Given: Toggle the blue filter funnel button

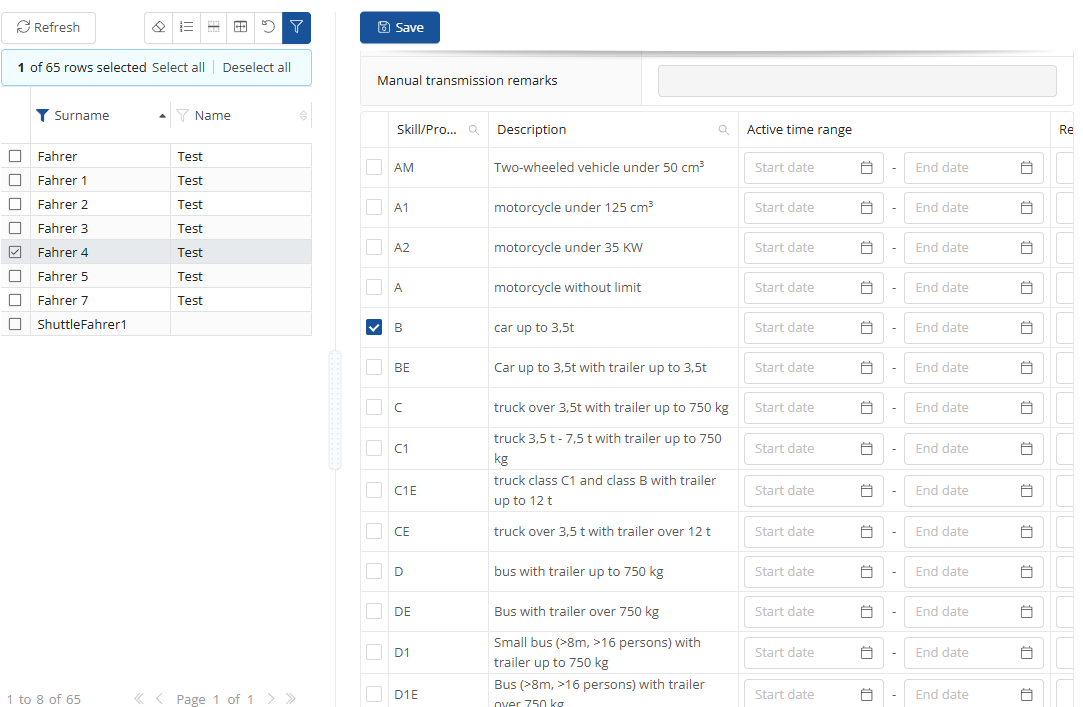Looking at the screenshot, I should (x=296, y=28).
